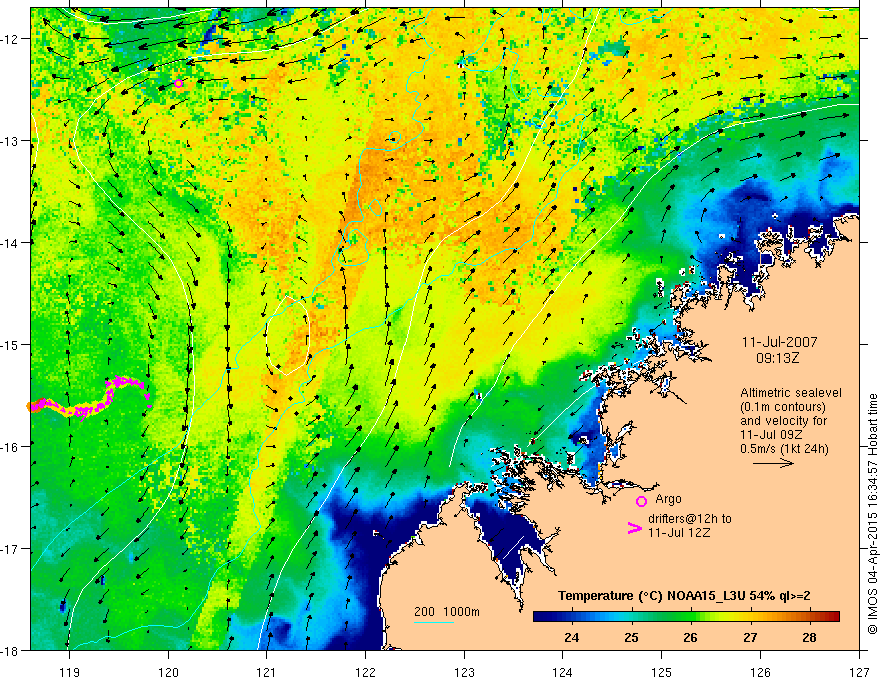Click the latitude axis label '-16'

click(x=10, y=447)
